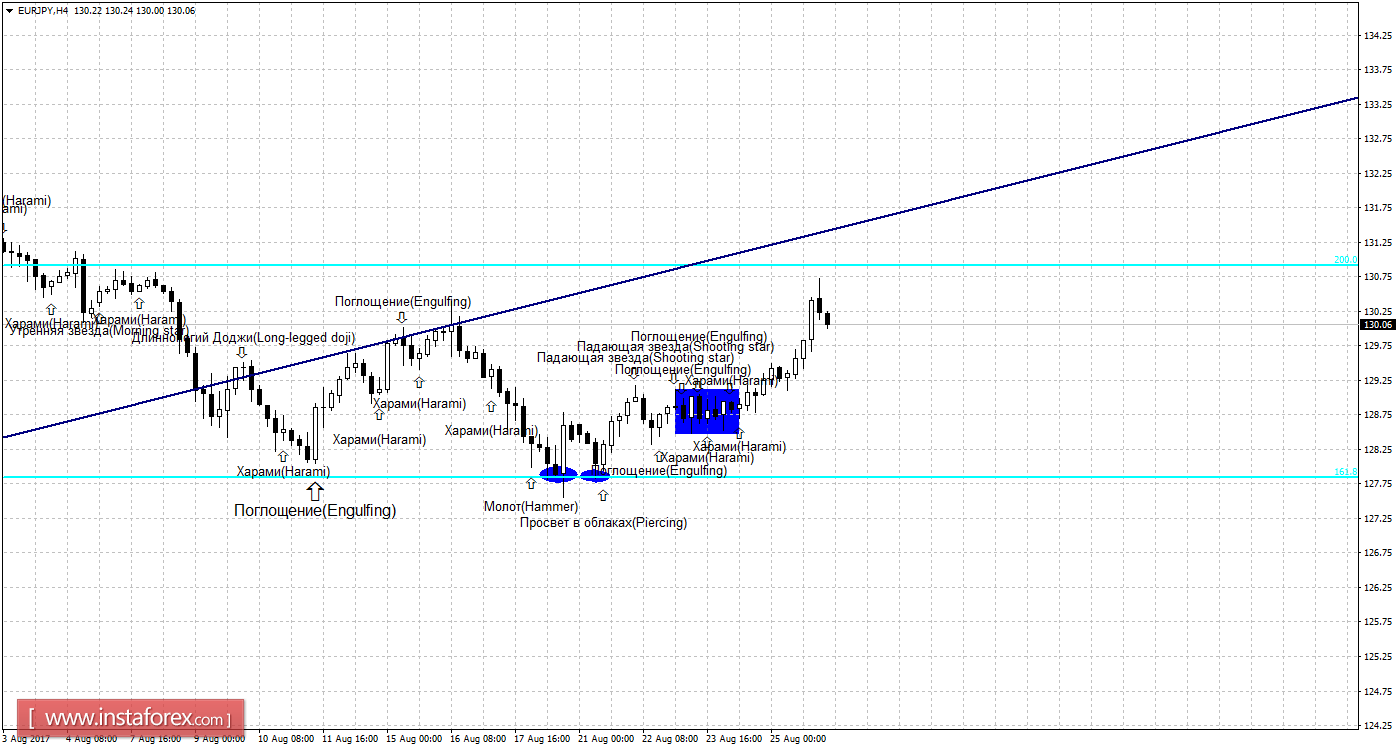Click the 131.25 price axis label
This screenshot has width=1398, height=750.
coord(1379,242)
